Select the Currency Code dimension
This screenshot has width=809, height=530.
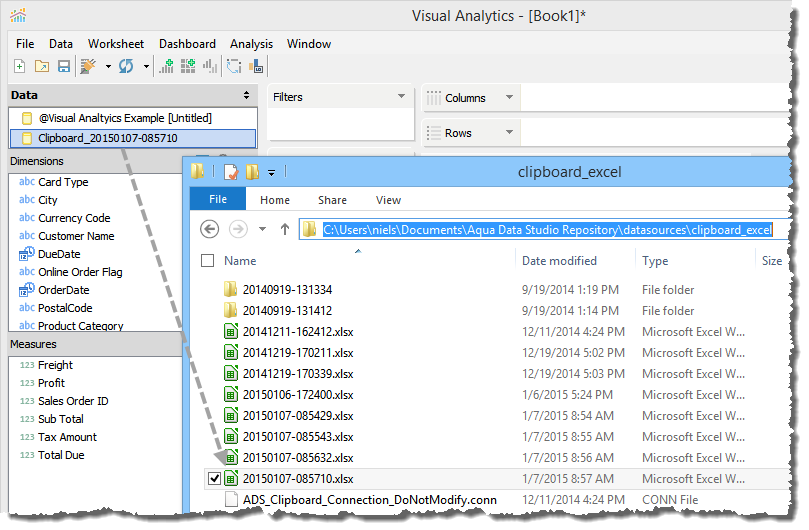pyautogui.click(x=74, y=218)
